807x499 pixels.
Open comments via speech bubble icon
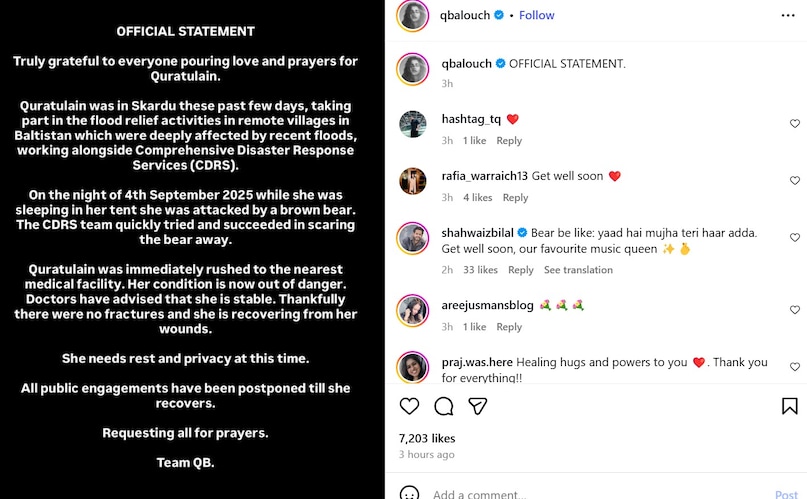click(x=444, y=406)
